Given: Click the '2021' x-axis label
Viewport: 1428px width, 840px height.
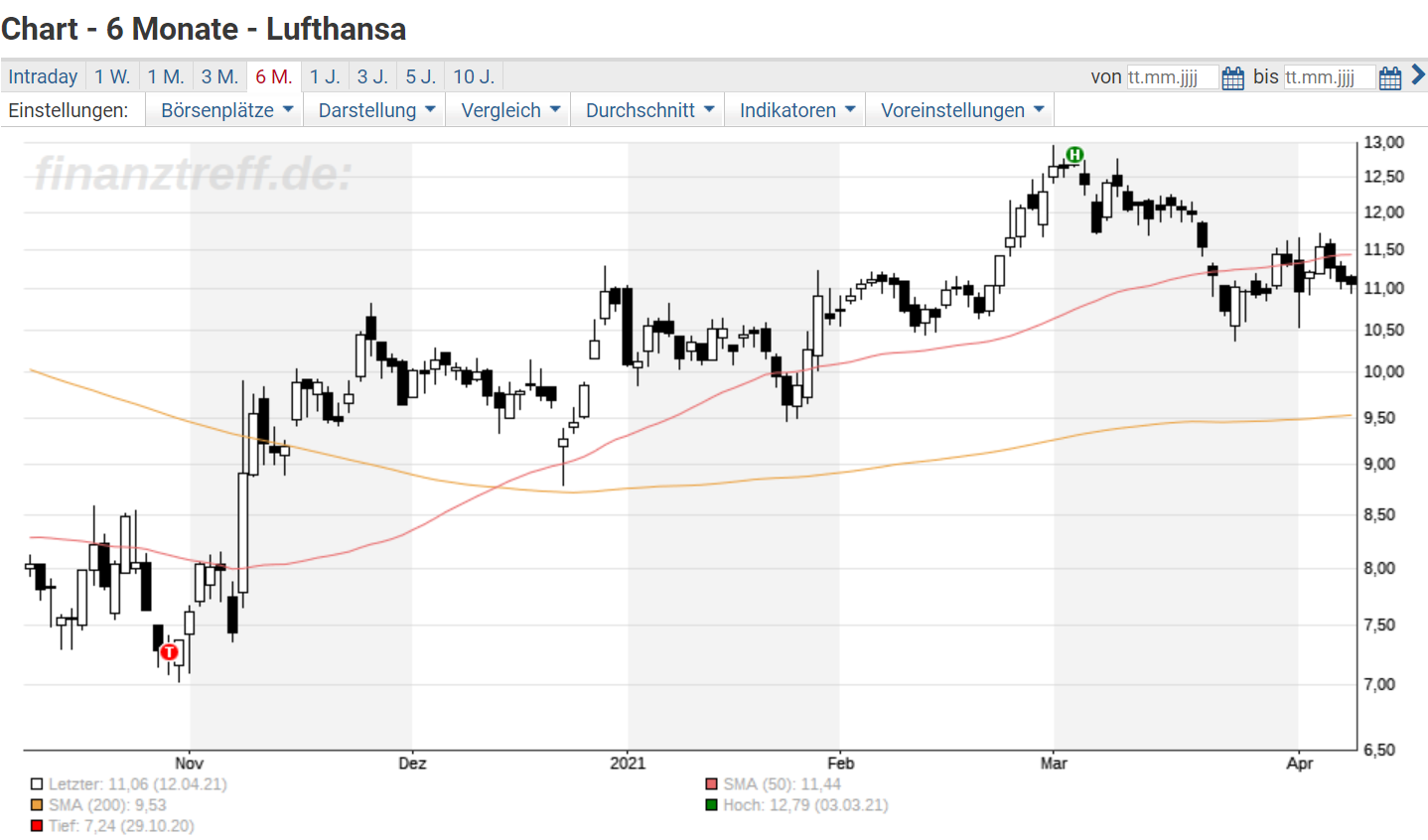Looking at the screenshot, I should click(x=628, y=763).
